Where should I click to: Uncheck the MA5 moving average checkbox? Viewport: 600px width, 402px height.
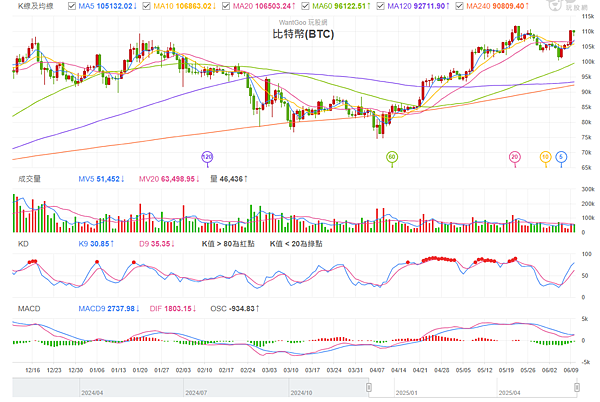(x=72, y=6)
